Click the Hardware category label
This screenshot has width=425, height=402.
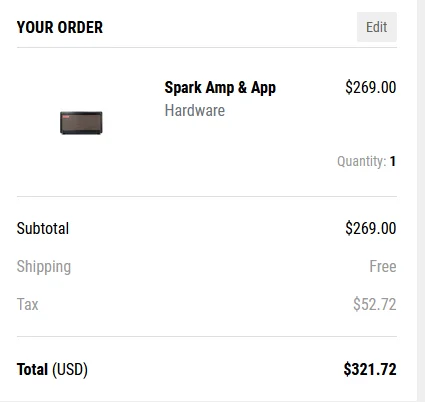pyautogui.click(x=195, y=111)
